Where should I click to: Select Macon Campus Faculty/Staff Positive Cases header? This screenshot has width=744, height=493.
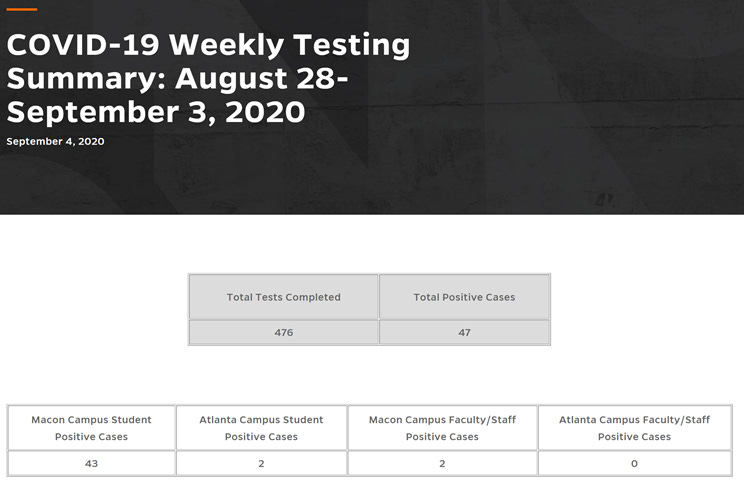[442, 428]
